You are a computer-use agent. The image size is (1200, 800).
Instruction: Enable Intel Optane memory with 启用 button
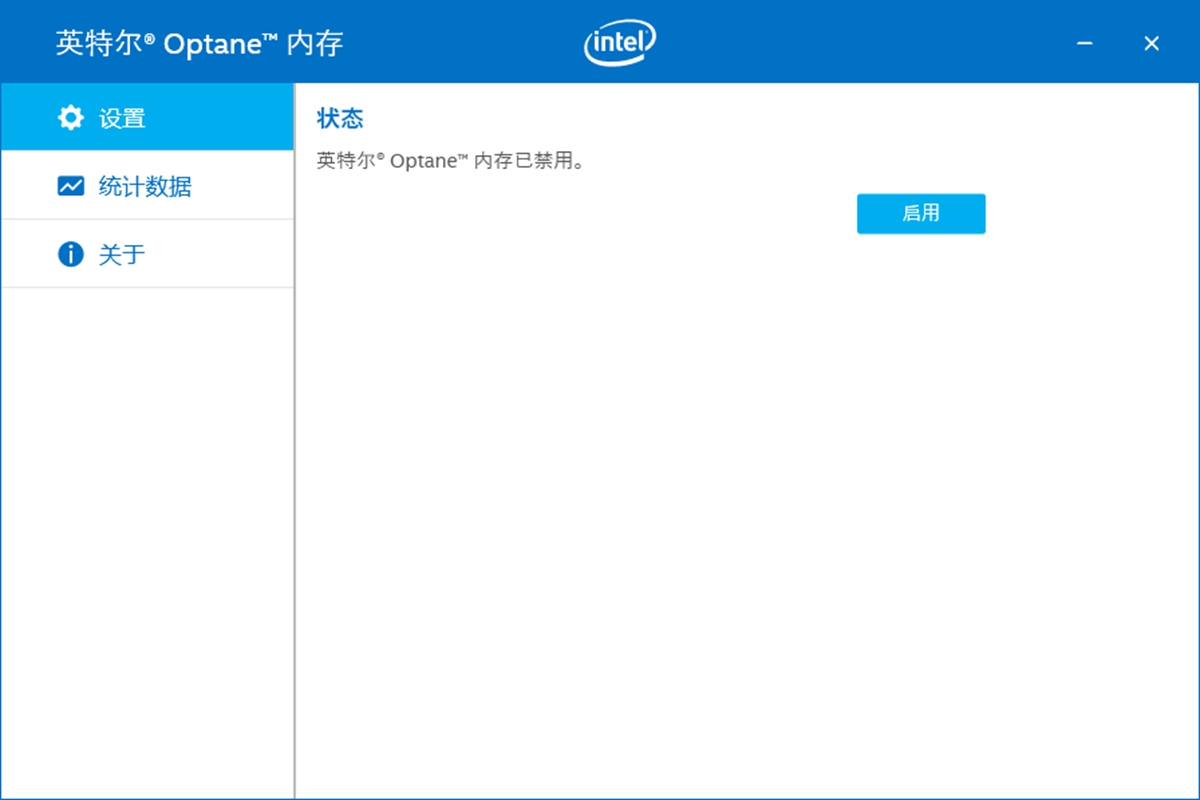(921, 213)
